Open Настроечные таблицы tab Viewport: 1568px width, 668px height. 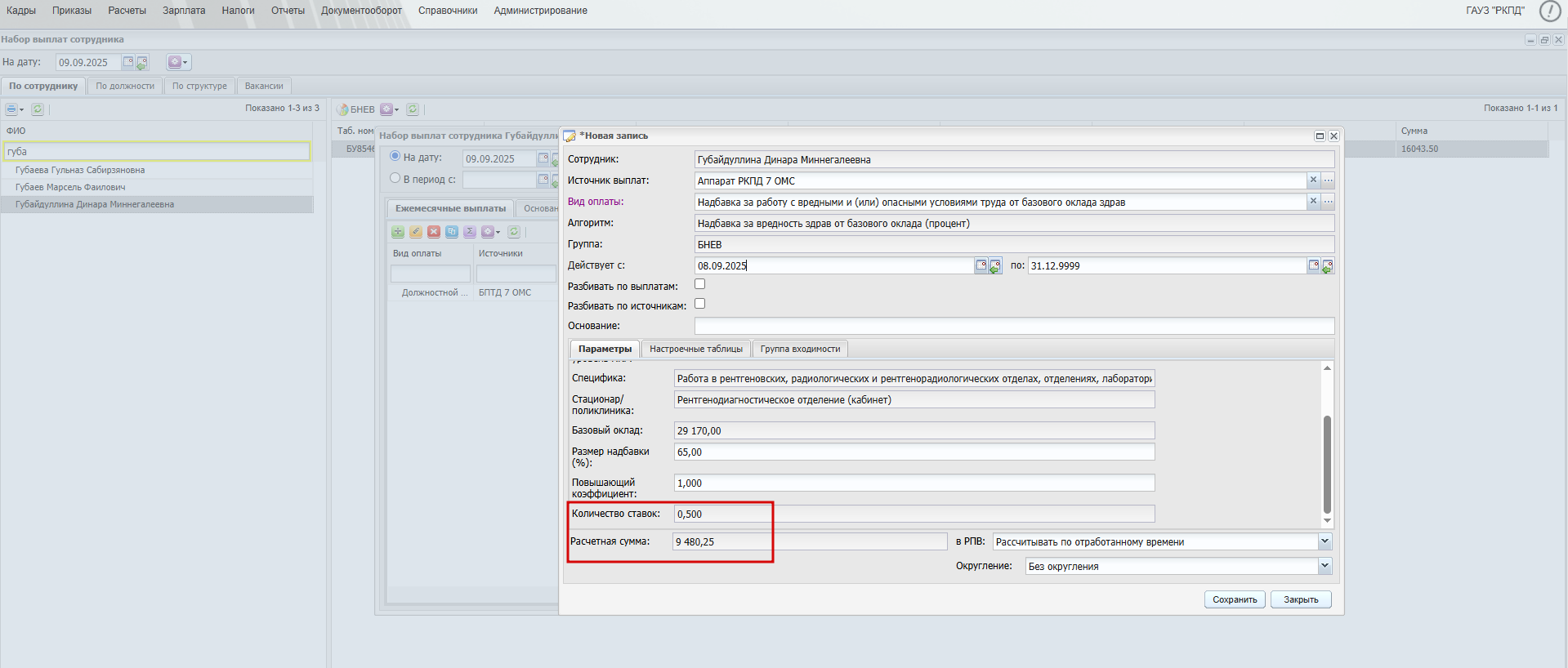pos(696,349)
